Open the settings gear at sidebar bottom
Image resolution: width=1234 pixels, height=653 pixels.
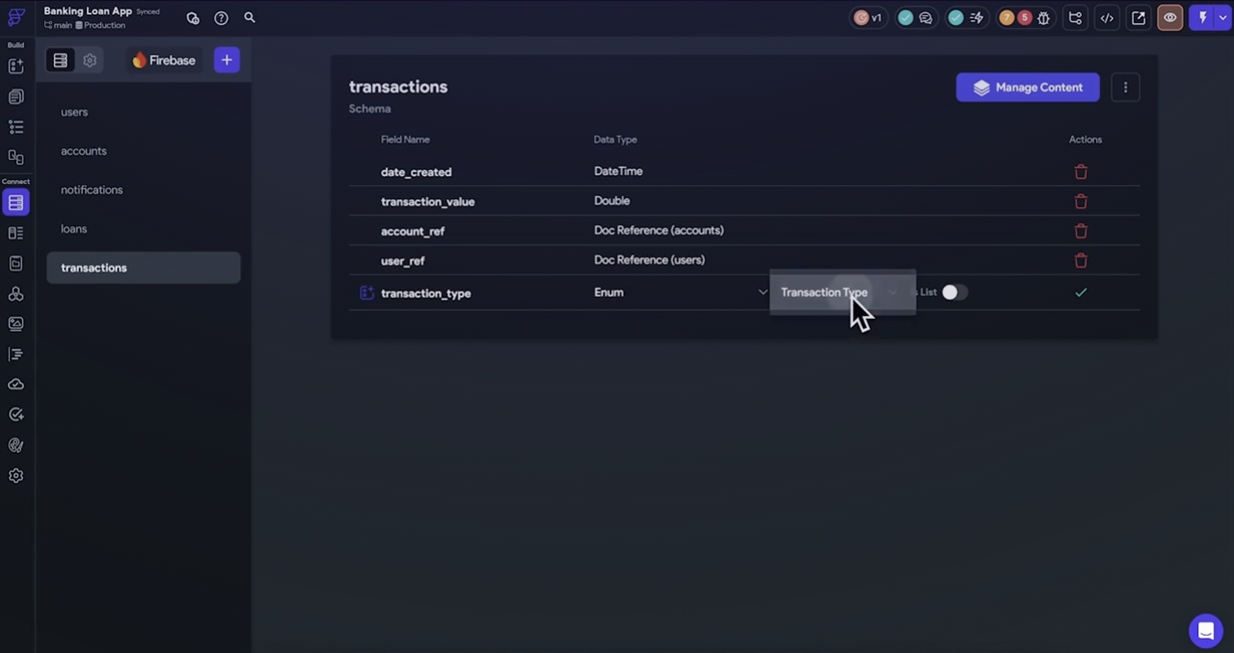16,476
